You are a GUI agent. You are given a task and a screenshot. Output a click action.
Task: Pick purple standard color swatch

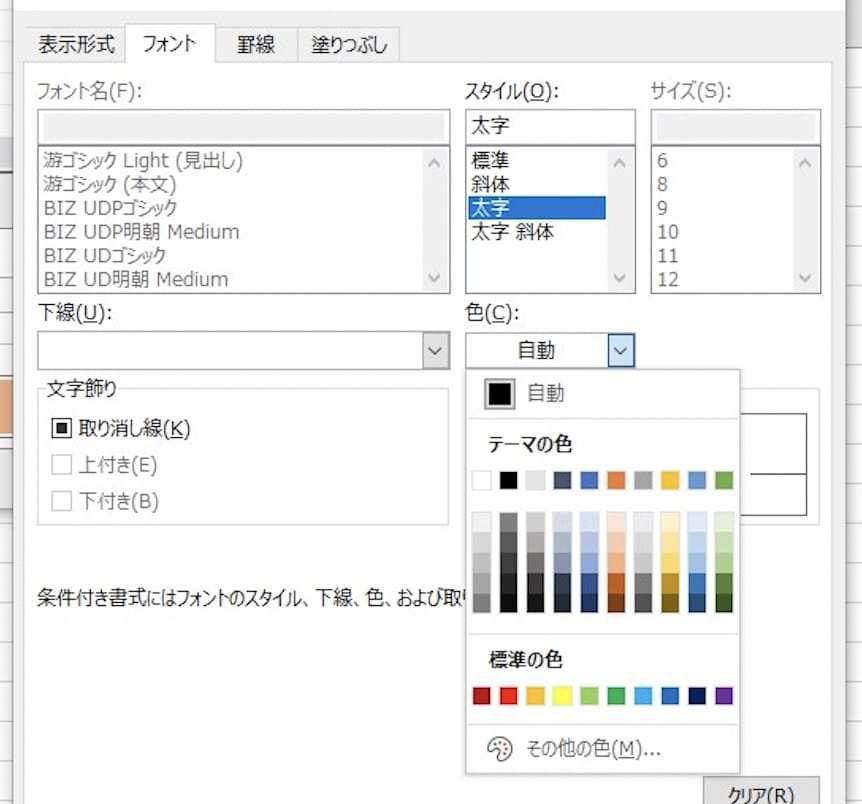tap(724, 696)
